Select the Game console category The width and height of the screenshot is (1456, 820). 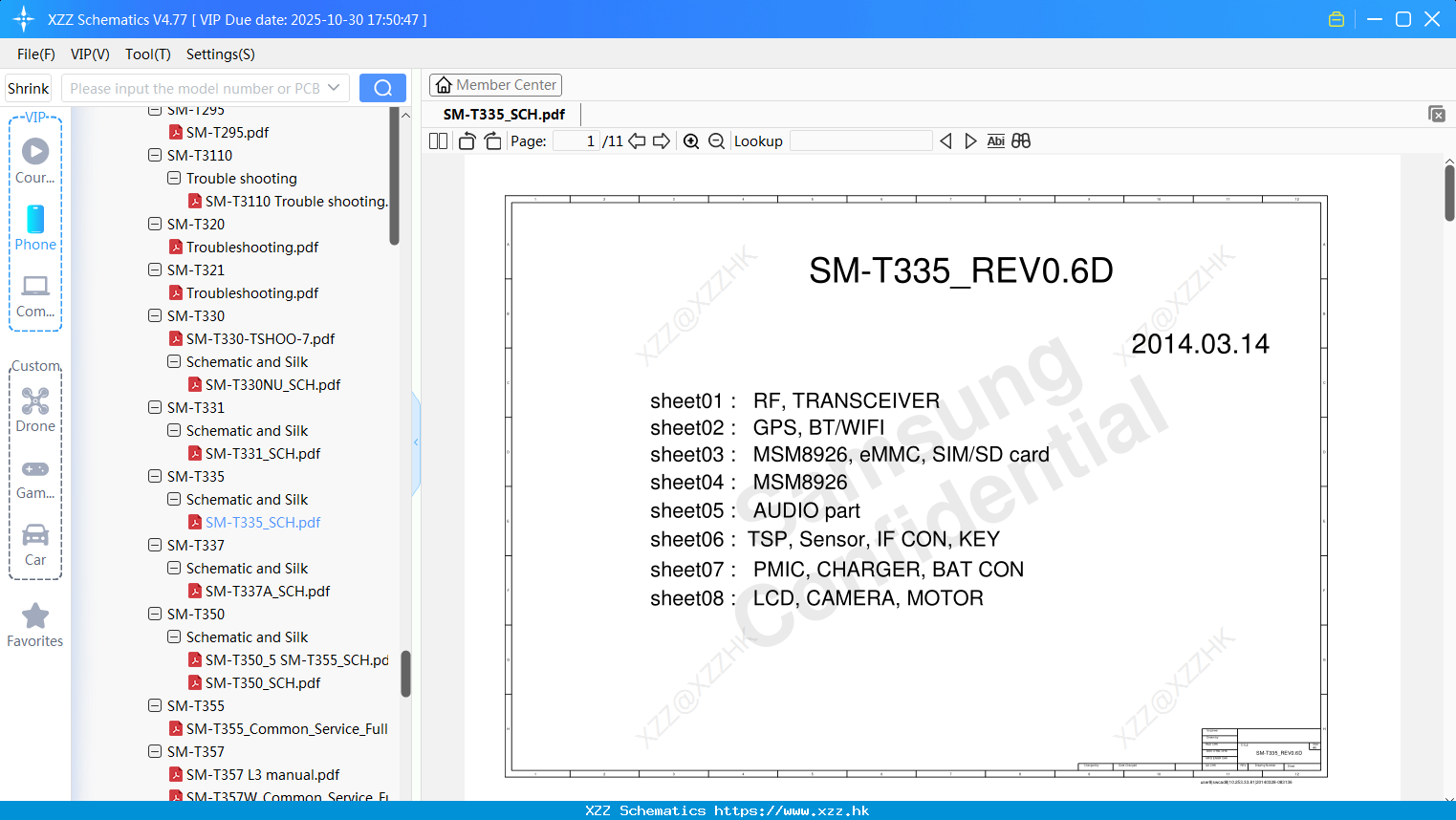[35, 478]
